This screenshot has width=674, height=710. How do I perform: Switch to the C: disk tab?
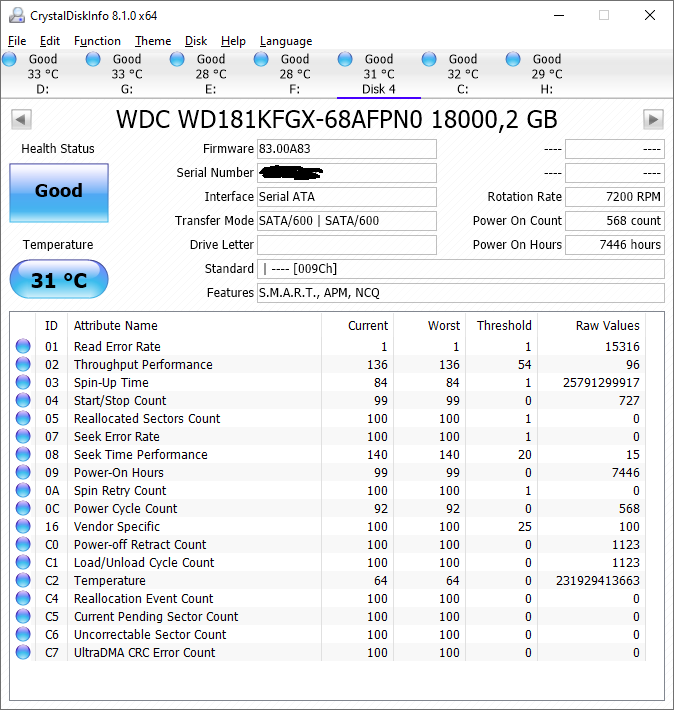pos(462,74)
